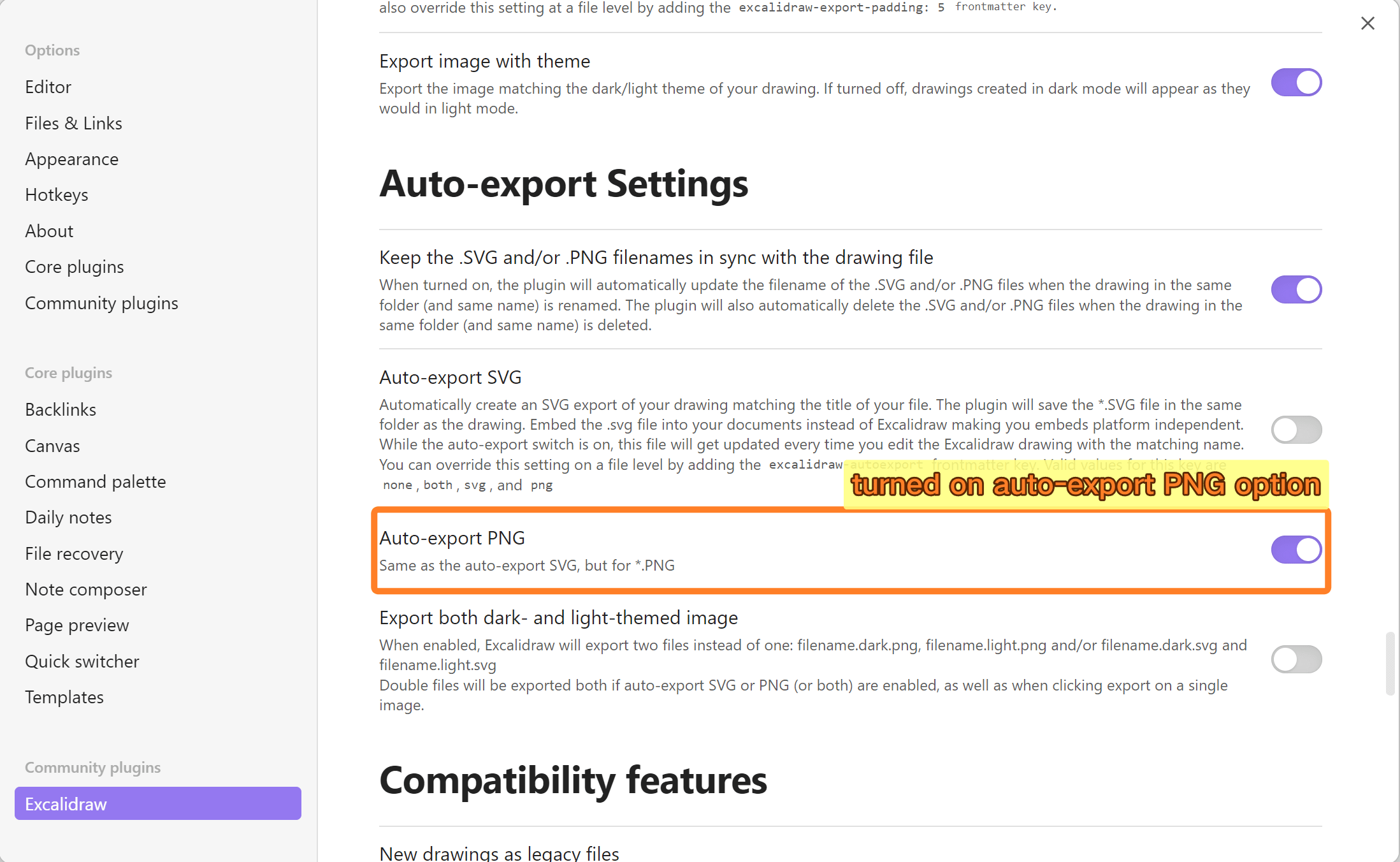Image resolution: width=1400 pixels, height=862 pixels.
Task: Open the Editor settings section
Action: (x=48, y=87)
